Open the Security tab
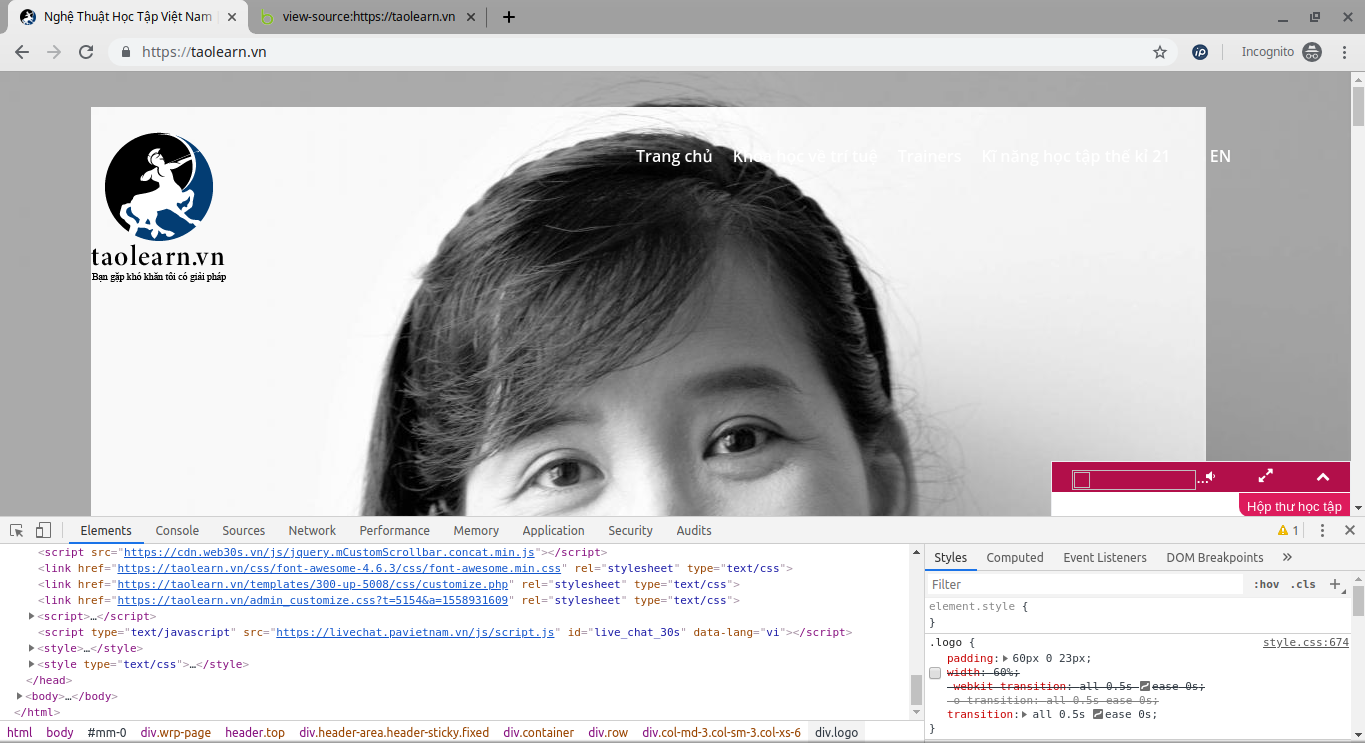 (630, 531)
